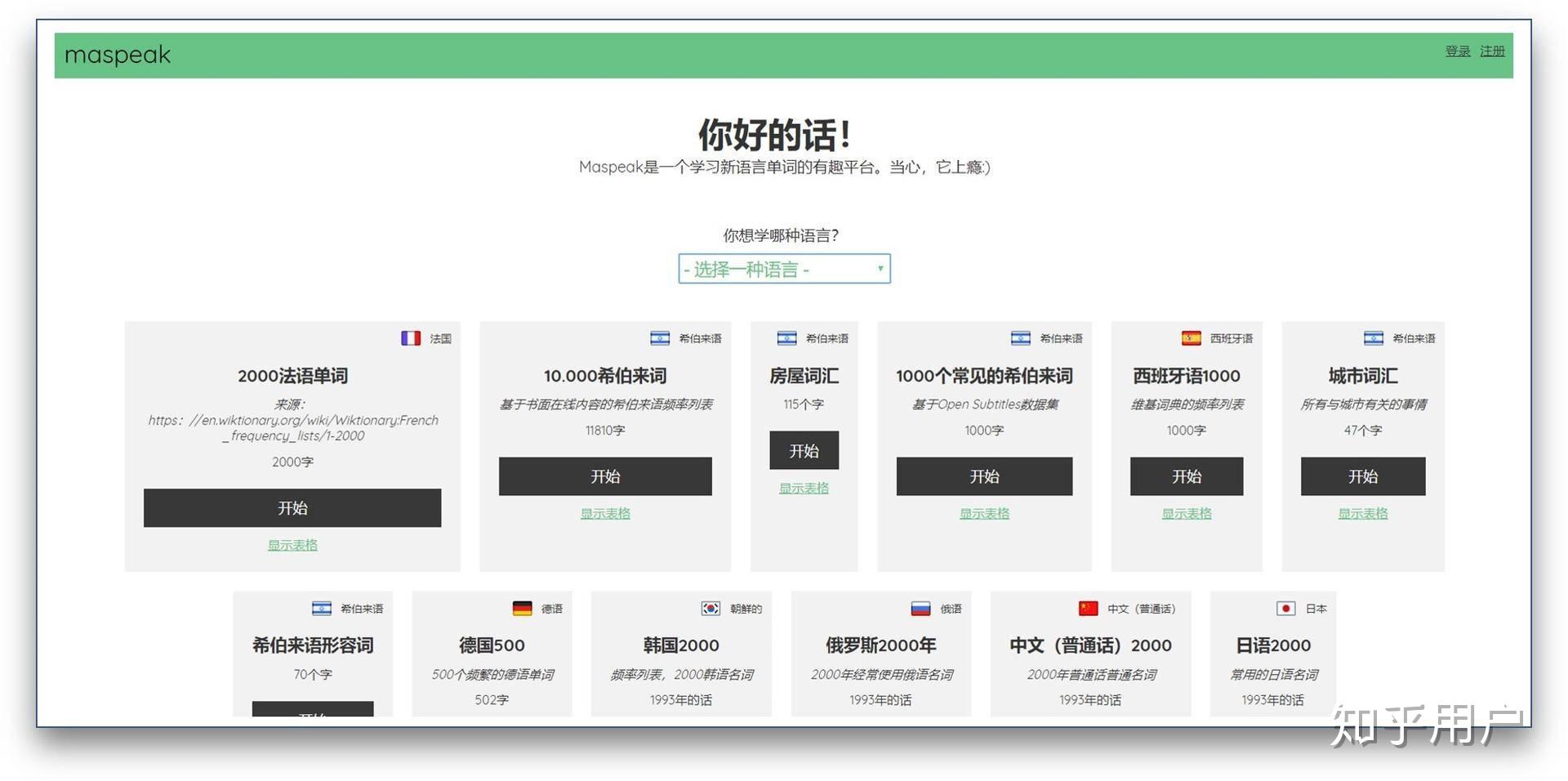Click the Israeli flag on the 房屋词汇 card
1568x781 pixels.
coord(786,337)
